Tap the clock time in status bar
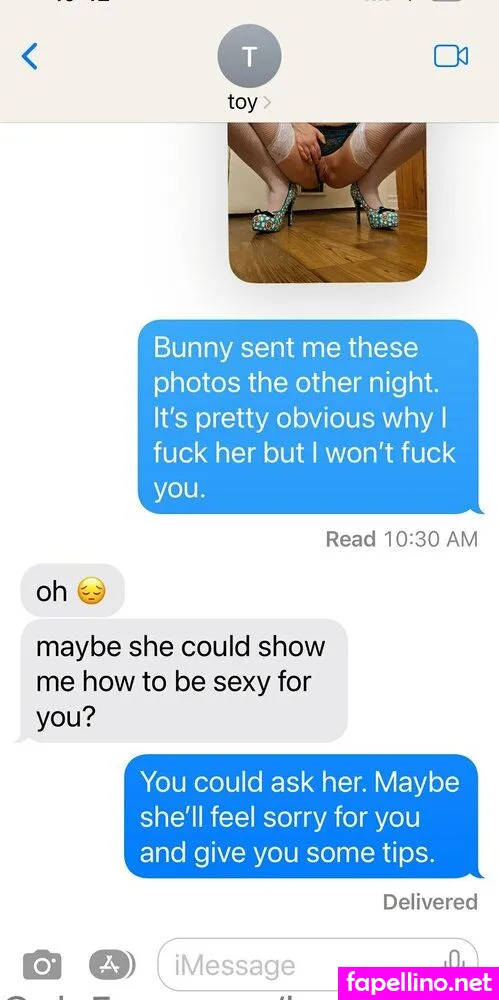The image size is (499, 1000). pos(83,1)
